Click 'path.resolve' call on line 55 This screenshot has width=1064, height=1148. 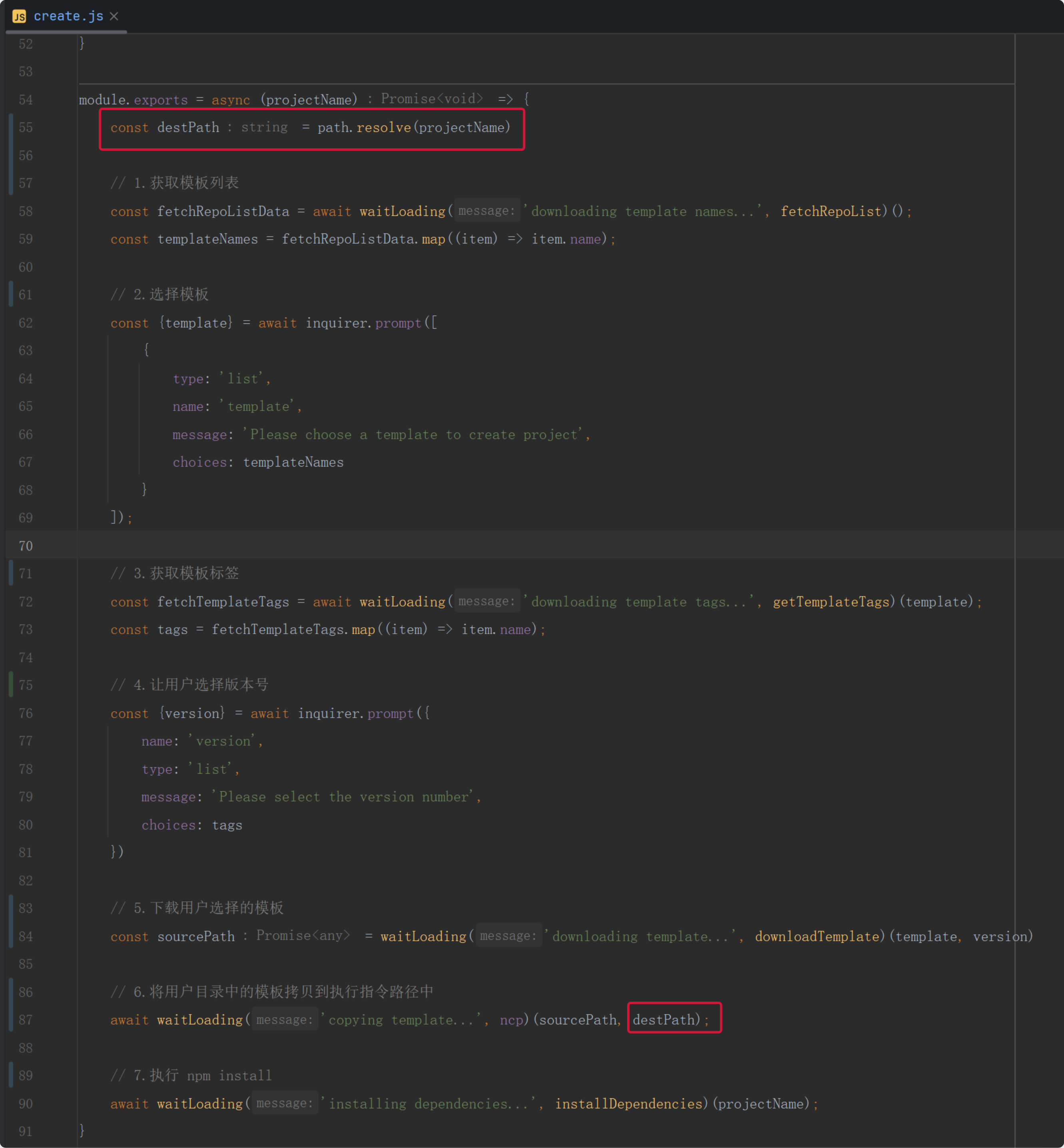tap(364, 127)
